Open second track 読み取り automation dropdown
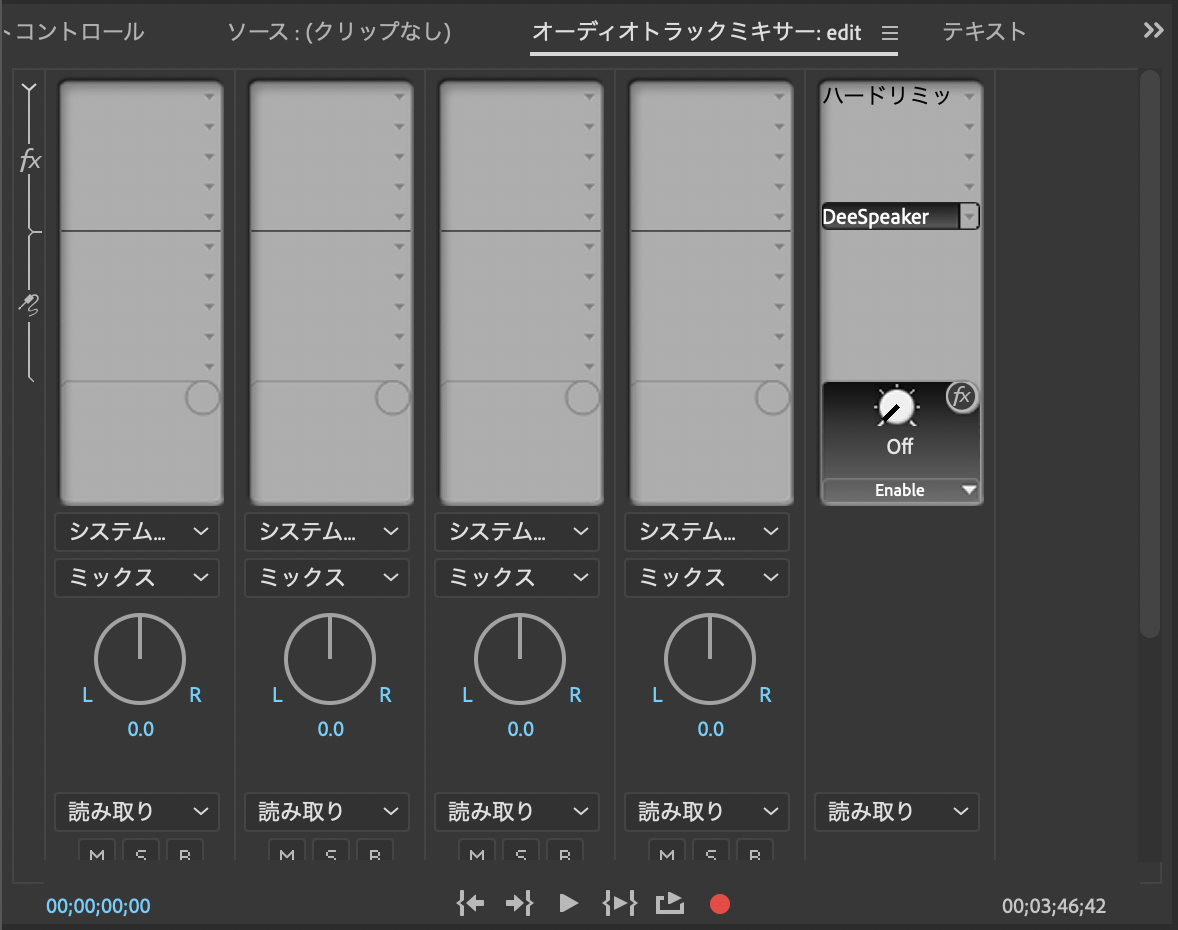Screen dimensions: 1178x930 coord(327,811)
